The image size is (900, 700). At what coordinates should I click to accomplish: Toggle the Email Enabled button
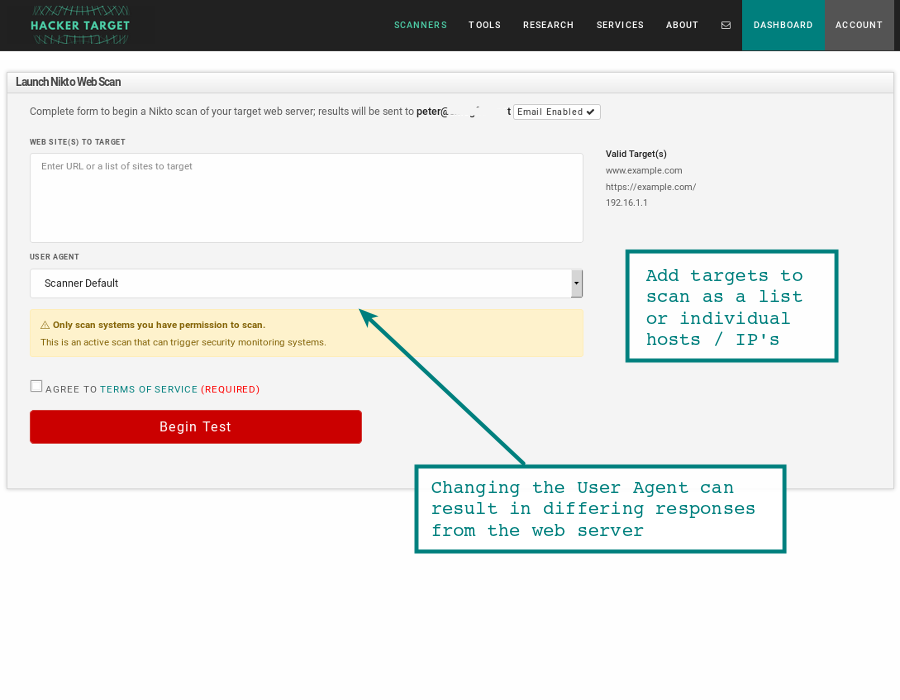[556, 112]
